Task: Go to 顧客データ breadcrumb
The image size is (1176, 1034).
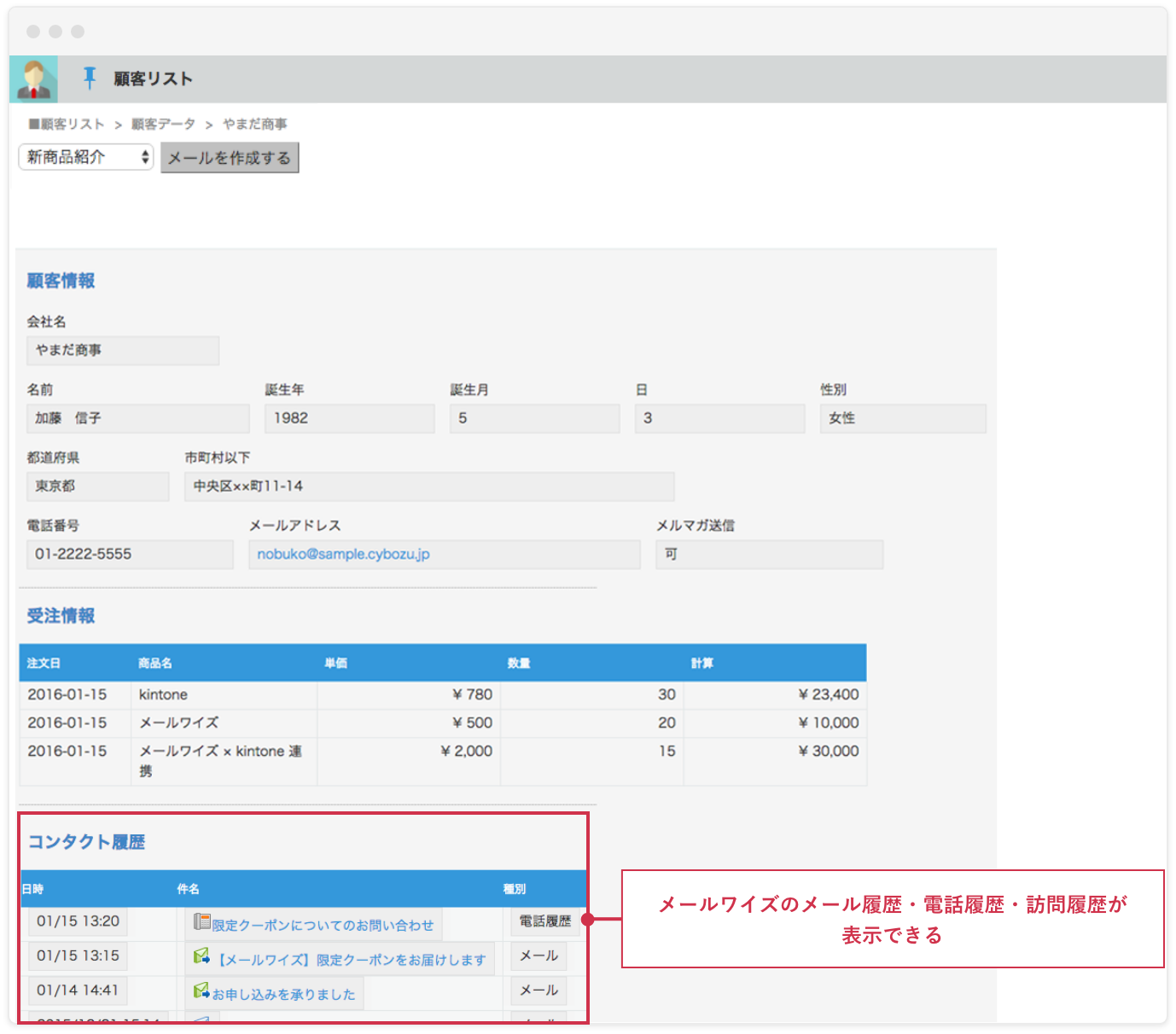Action: (x=163, y=125)
